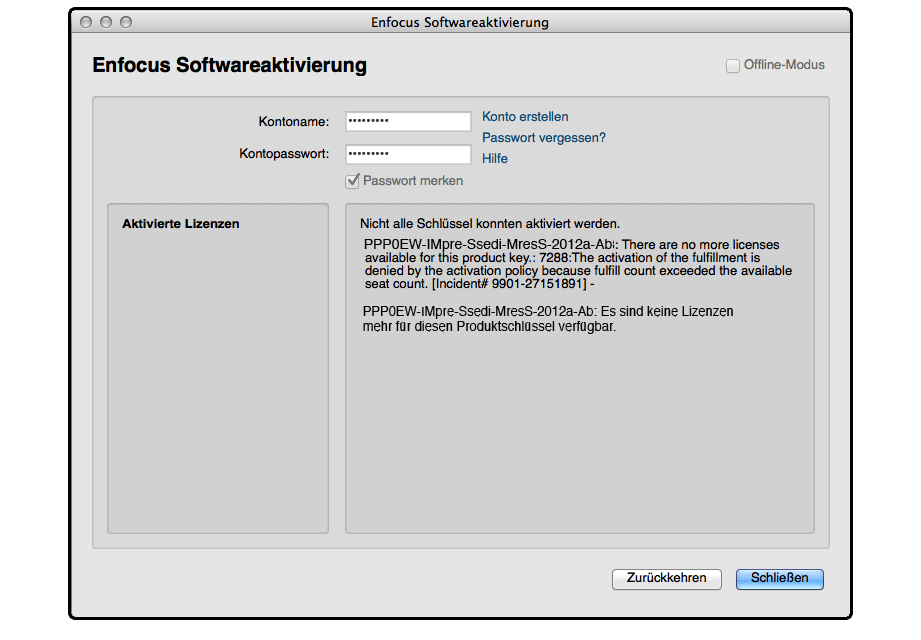The image size is (921, 640).
Task: Click into the Kontoname input field
Action: coord(408,121)
